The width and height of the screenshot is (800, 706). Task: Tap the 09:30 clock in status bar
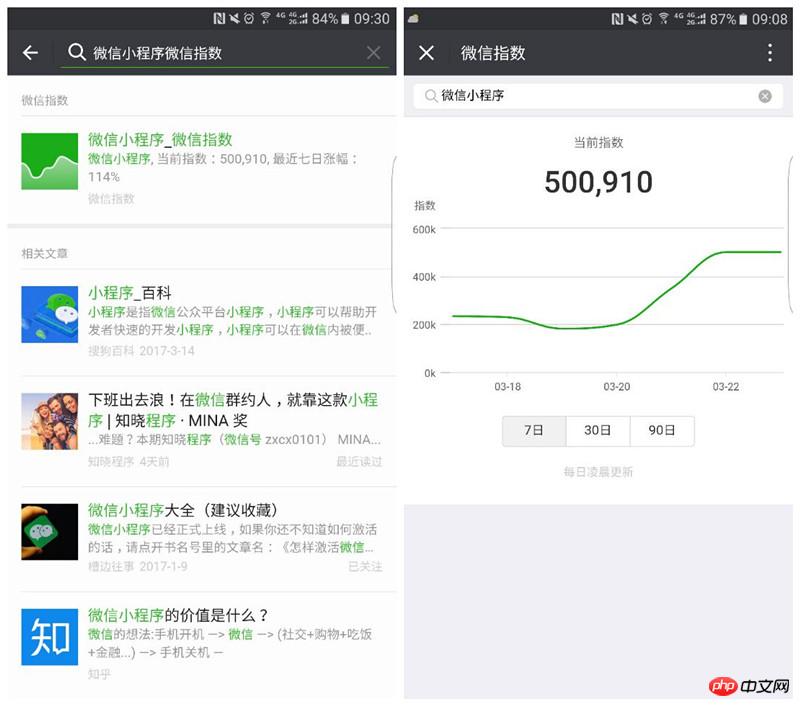tap(372, 19)
